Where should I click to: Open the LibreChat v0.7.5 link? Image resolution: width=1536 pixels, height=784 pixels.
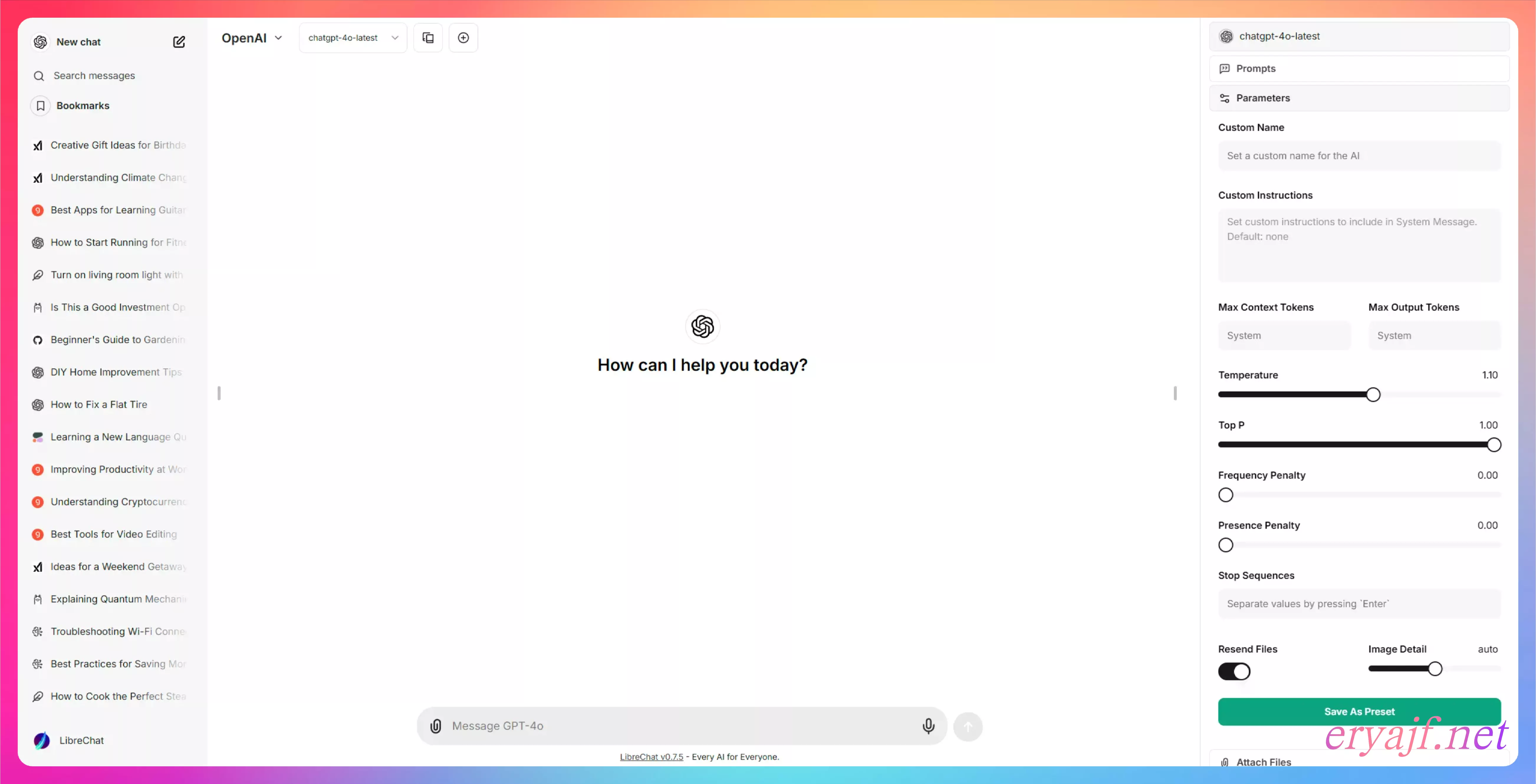pyautogui.click(x=651, y=757)
